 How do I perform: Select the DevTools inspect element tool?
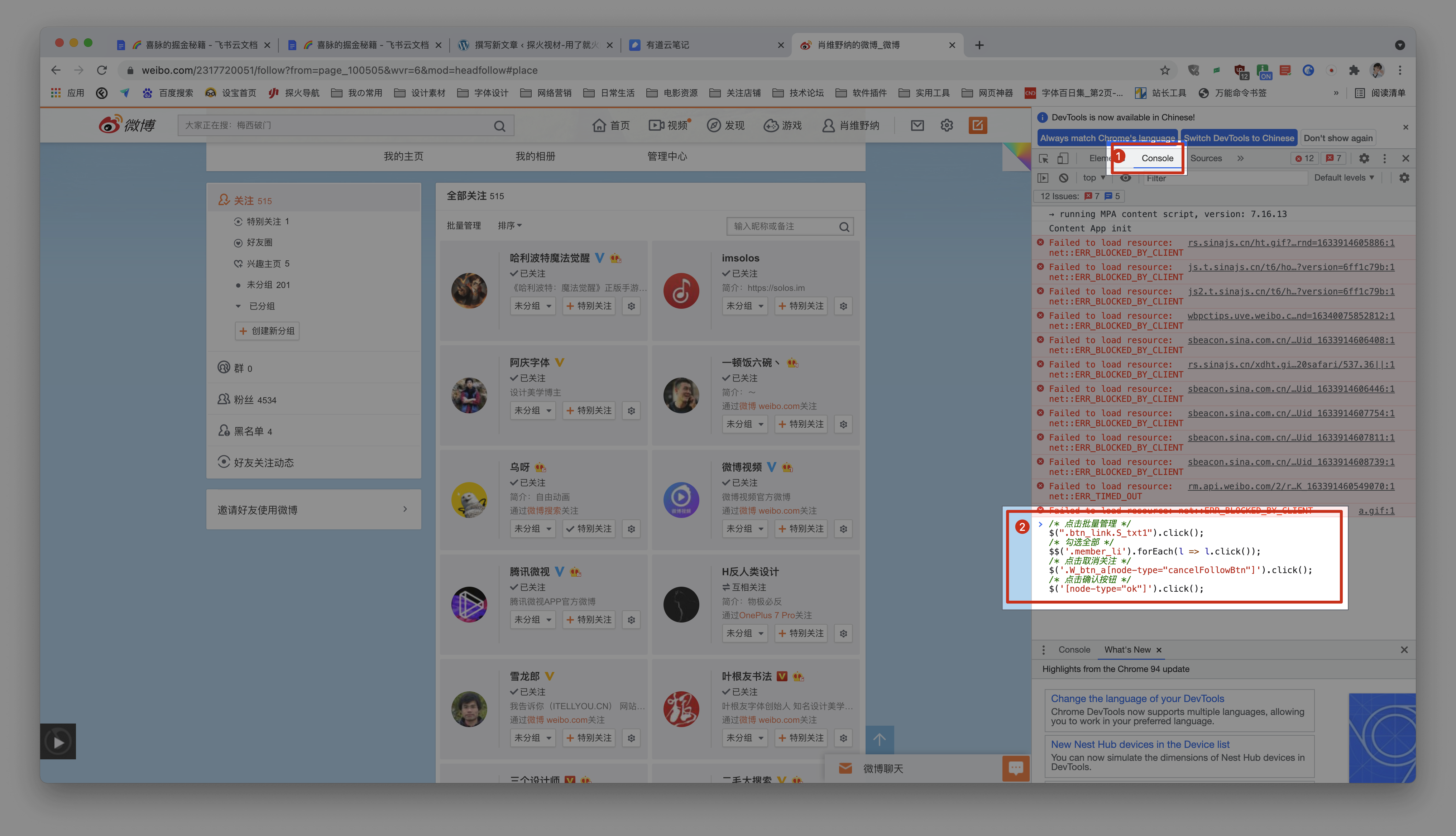click(x=1044, y=158)
